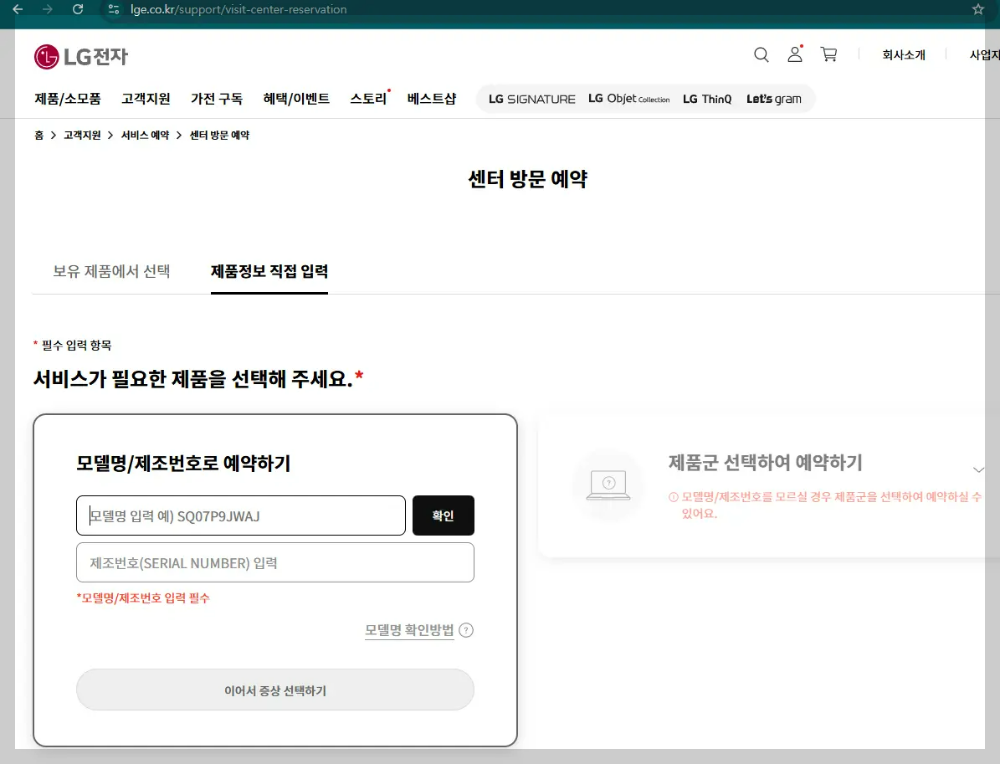The image size is (1000, 764).
Task: Click the browser back arrow
Action: click(x=17, y=11)
